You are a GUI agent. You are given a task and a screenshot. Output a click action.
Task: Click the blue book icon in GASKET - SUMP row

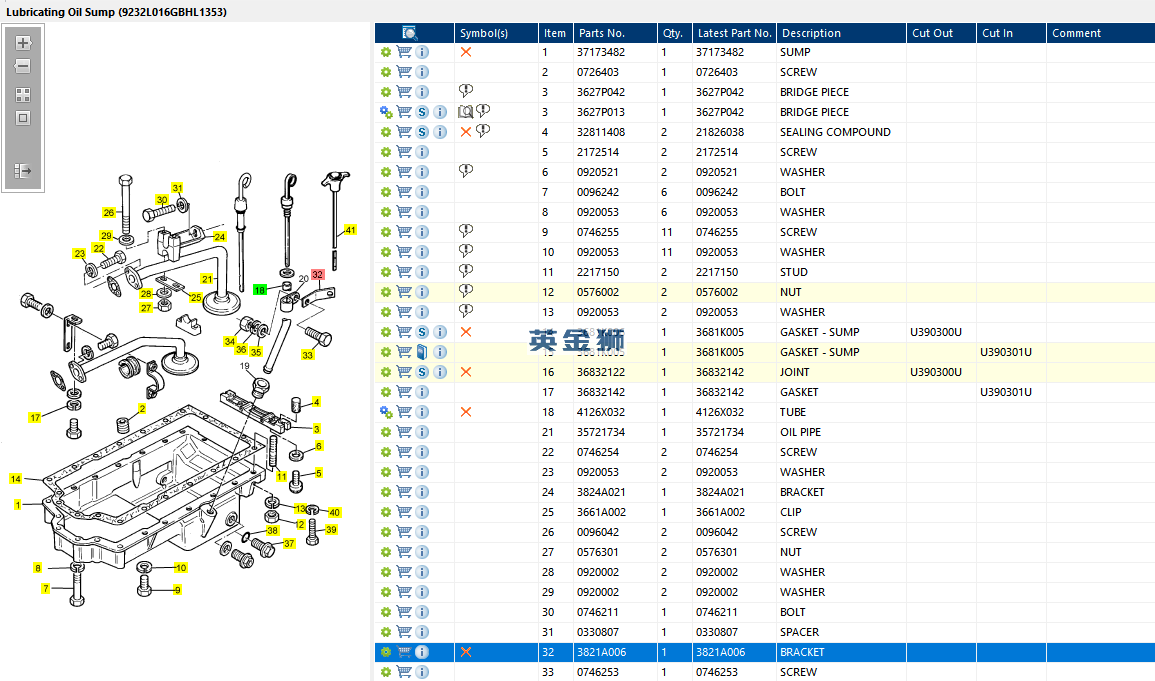click(422, 352)
